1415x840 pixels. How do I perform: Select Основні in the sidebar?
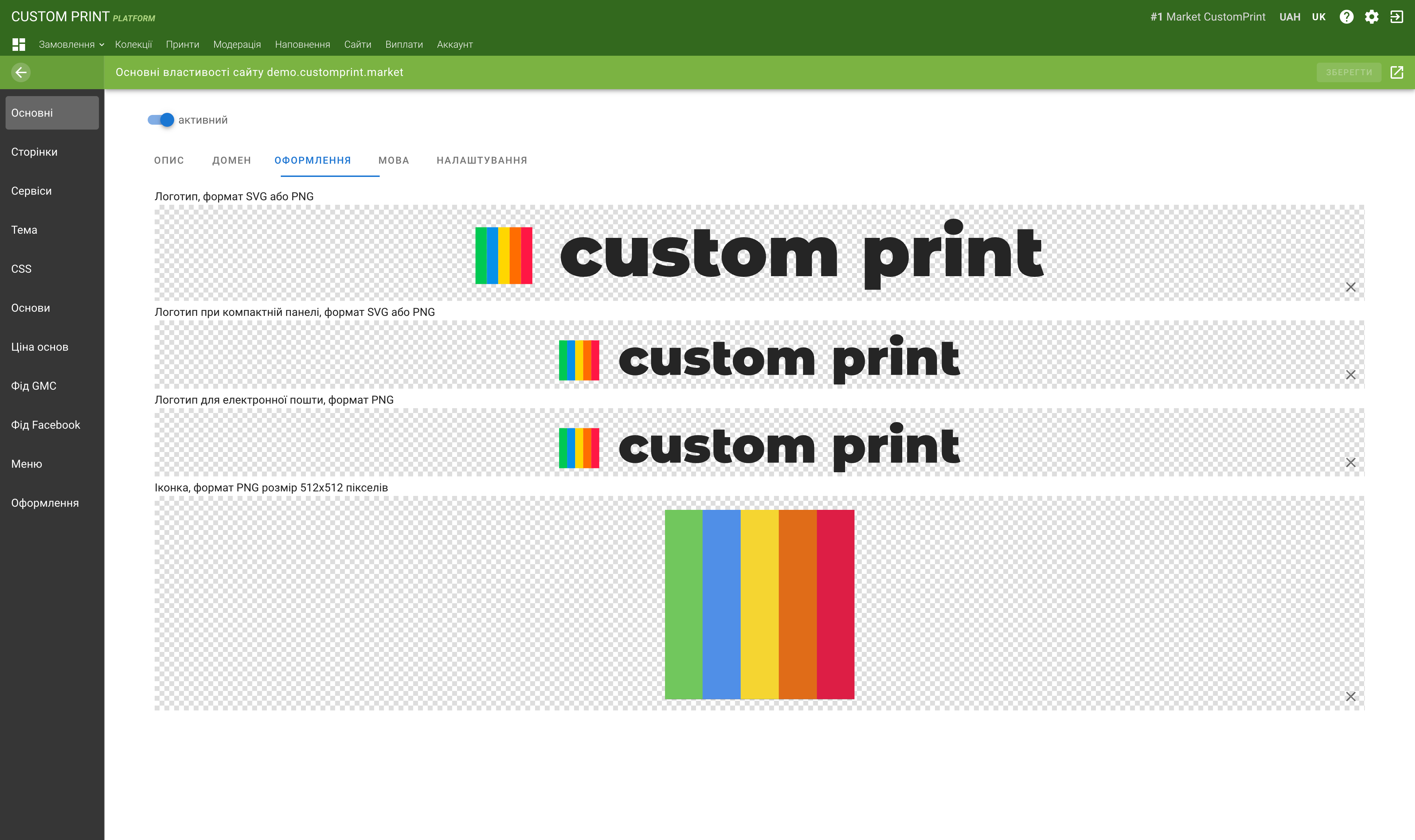coord(52,112)
